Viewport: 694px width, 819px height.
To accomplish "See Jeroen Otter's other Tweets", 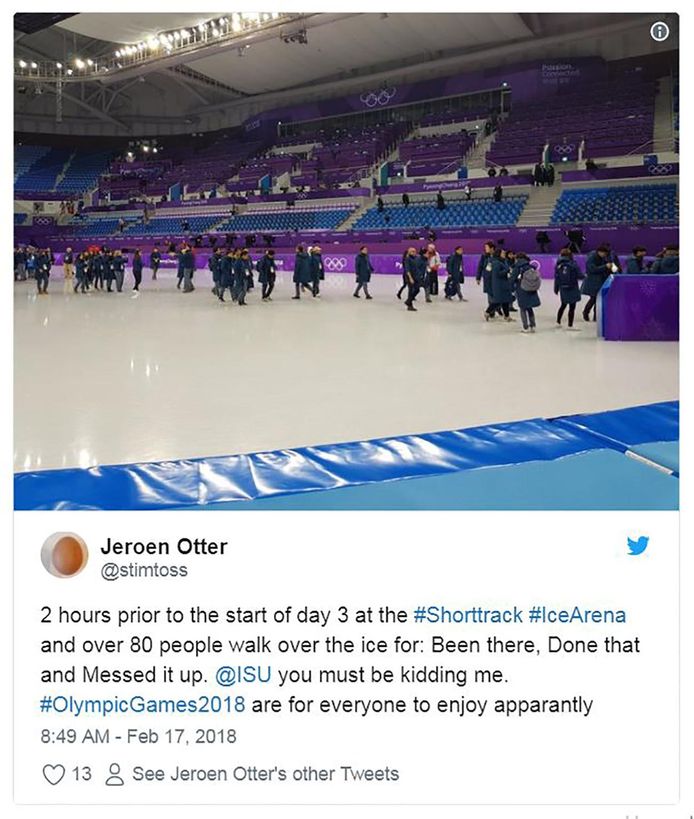I will (x=265, y=774).
